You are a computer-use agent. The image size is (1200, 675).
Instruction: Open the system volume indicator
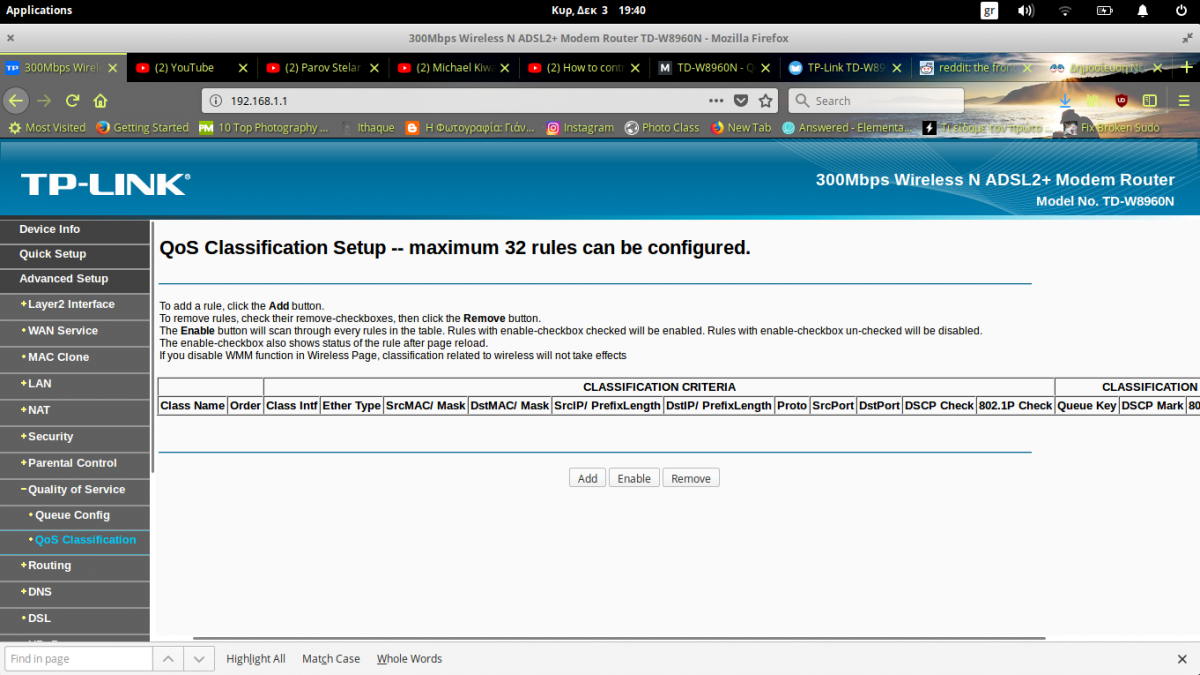(x=1026, y=10)
